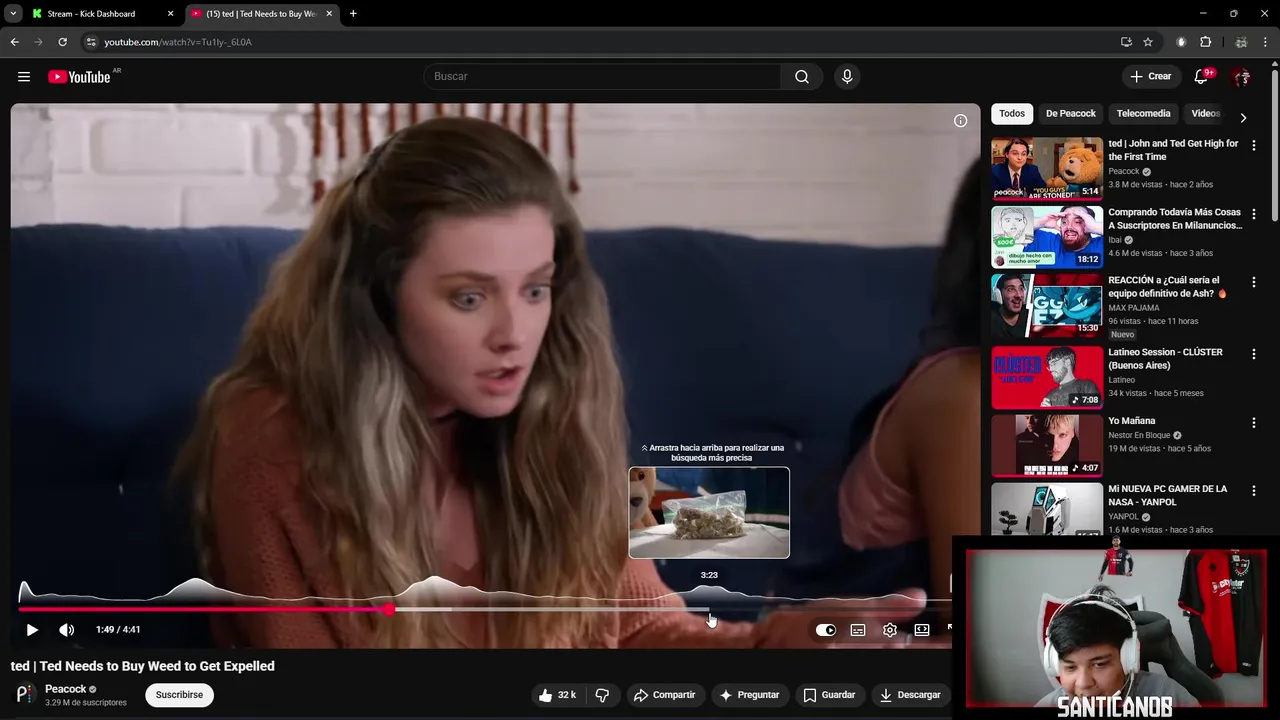Select the Telecomedia filter chip
This screenshot has width=1280, height=720.
click(x=1143, y=114)
